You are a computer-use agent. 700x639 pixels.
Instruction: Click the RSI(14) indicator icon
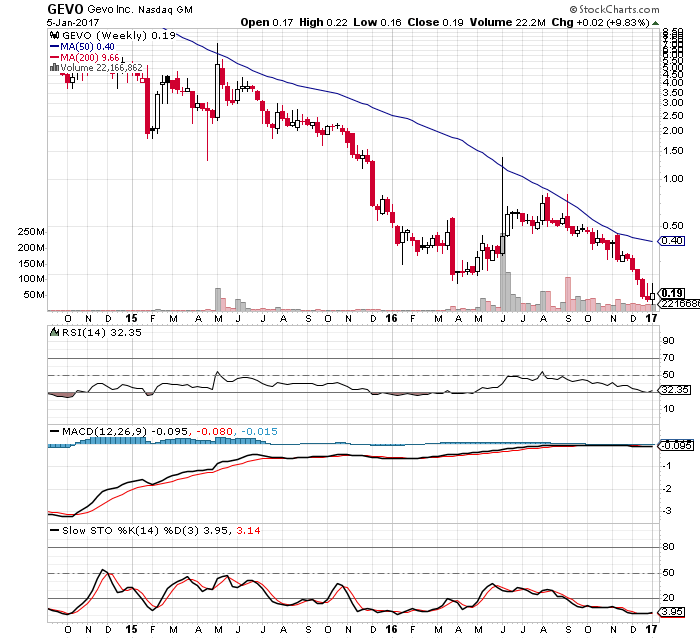tap(54, 332)
